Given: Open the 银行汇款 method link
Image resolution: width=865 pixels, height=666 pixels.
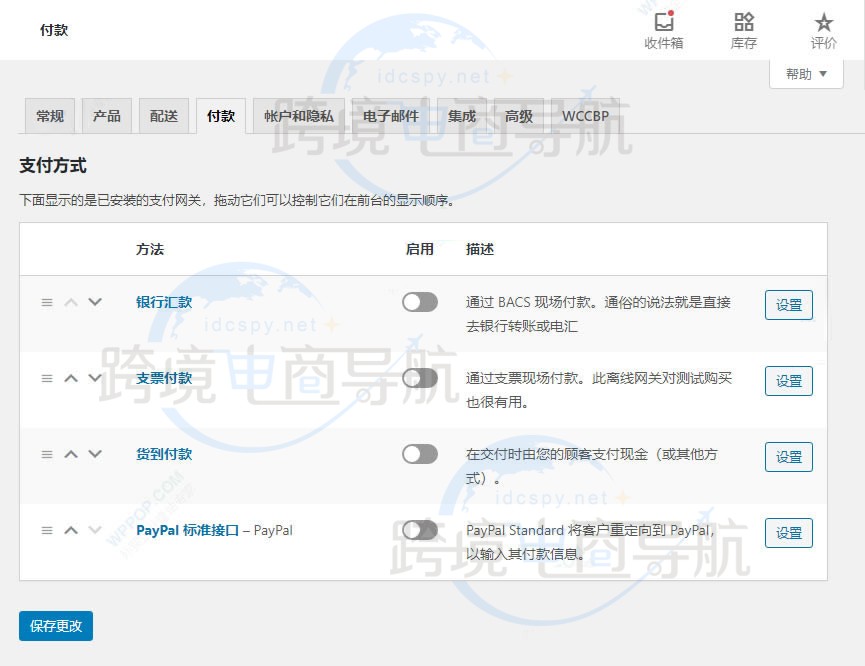Looking at the screenshot, I should 164,302.
